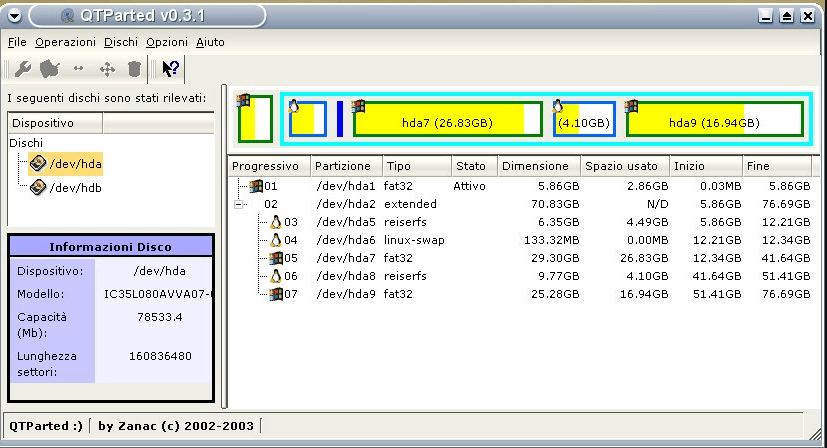Sort by Spazio usato column header
827x448 pixels.
pos(625,166)
